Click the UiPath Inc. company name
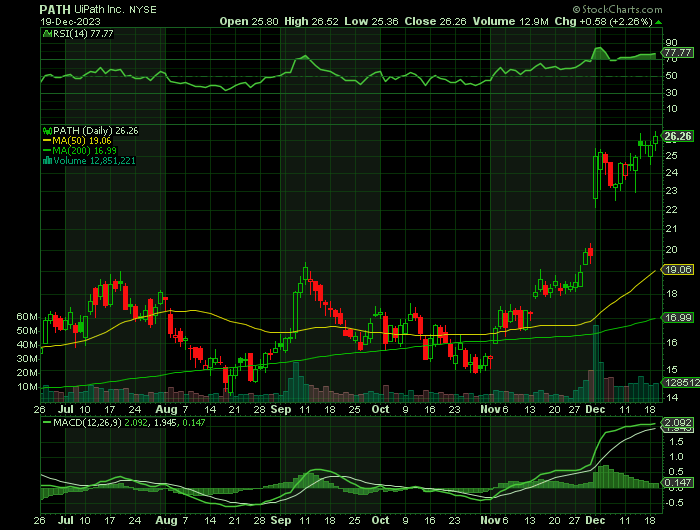 (x=99, y=9)
